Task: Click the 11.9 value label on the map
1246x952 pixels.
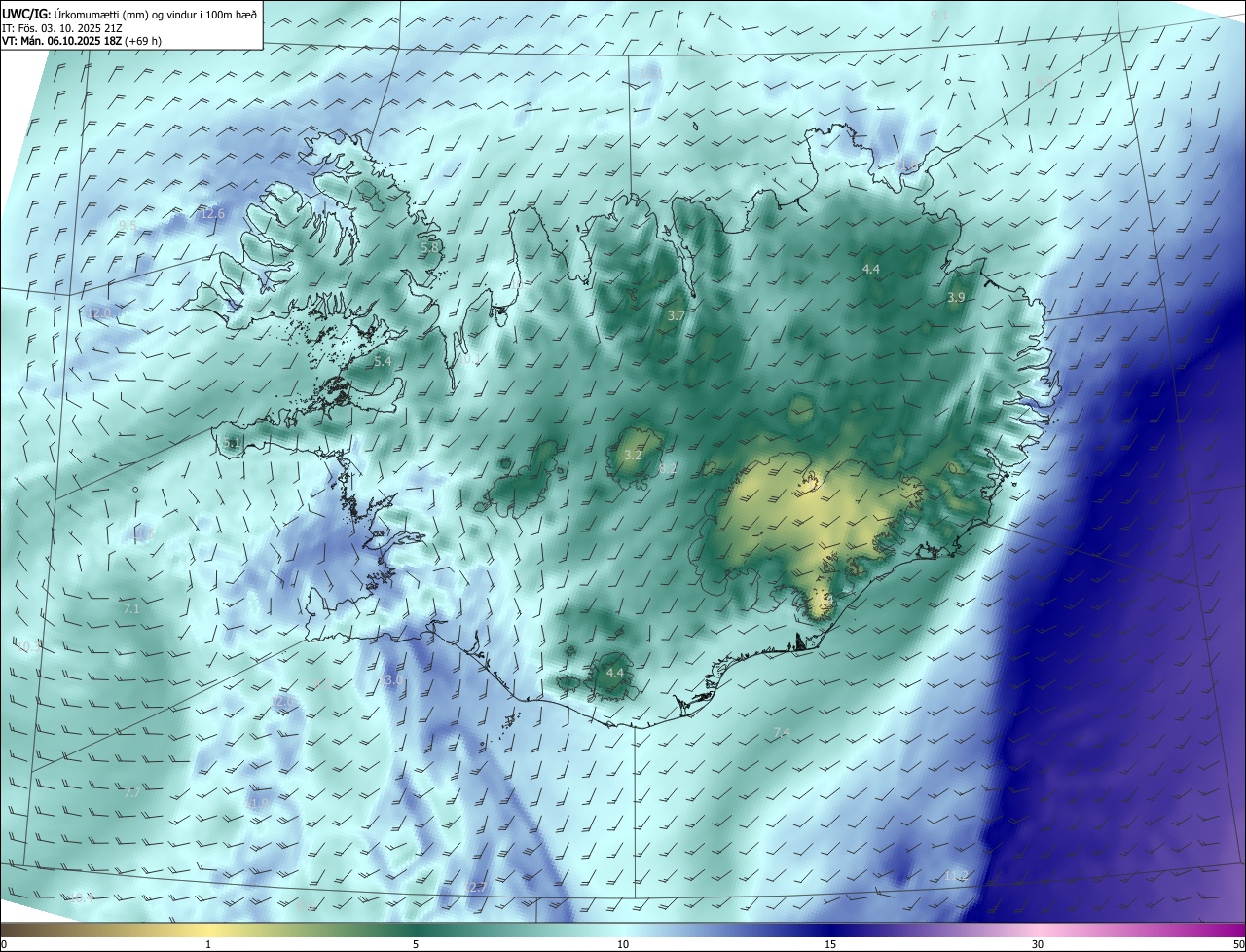Action: [258, 804]
